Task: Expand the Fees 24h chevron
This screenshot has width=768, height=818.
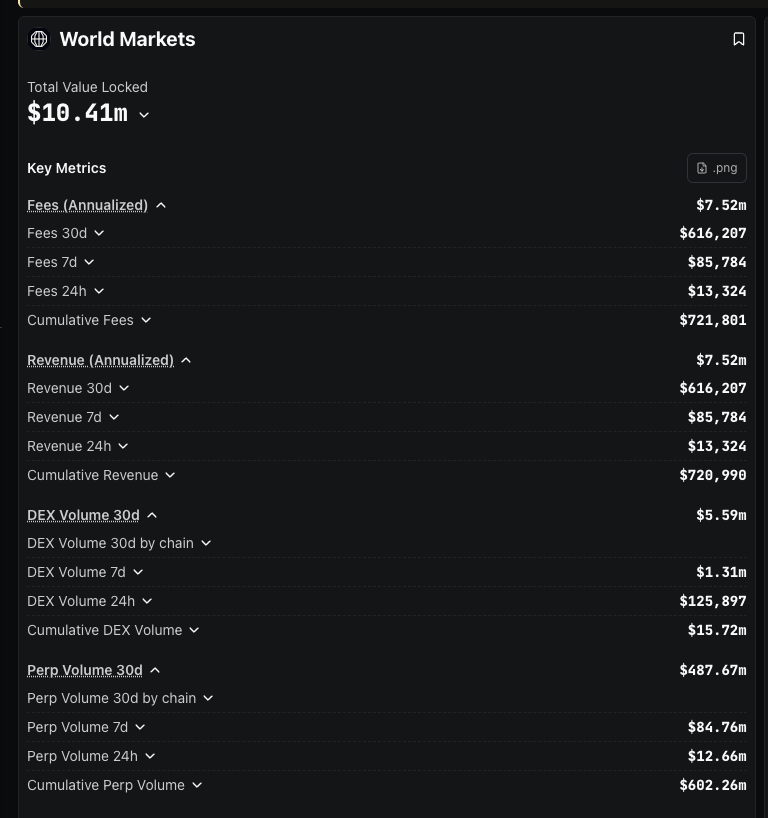Action: [99, 291]
